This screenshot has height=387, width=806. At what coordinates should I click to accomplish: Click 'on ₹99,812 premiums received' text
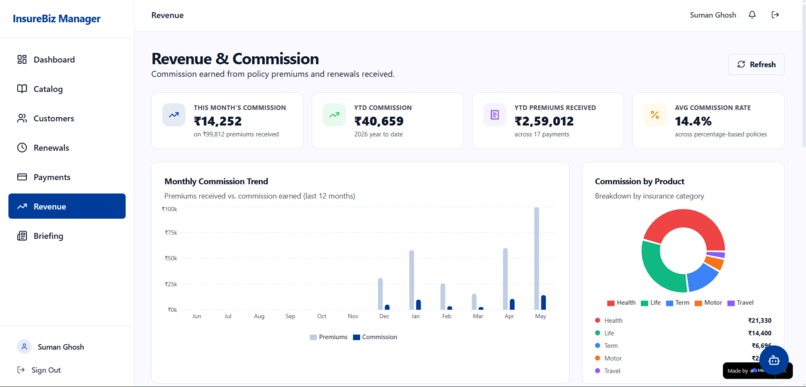click(x=236, y=134)
